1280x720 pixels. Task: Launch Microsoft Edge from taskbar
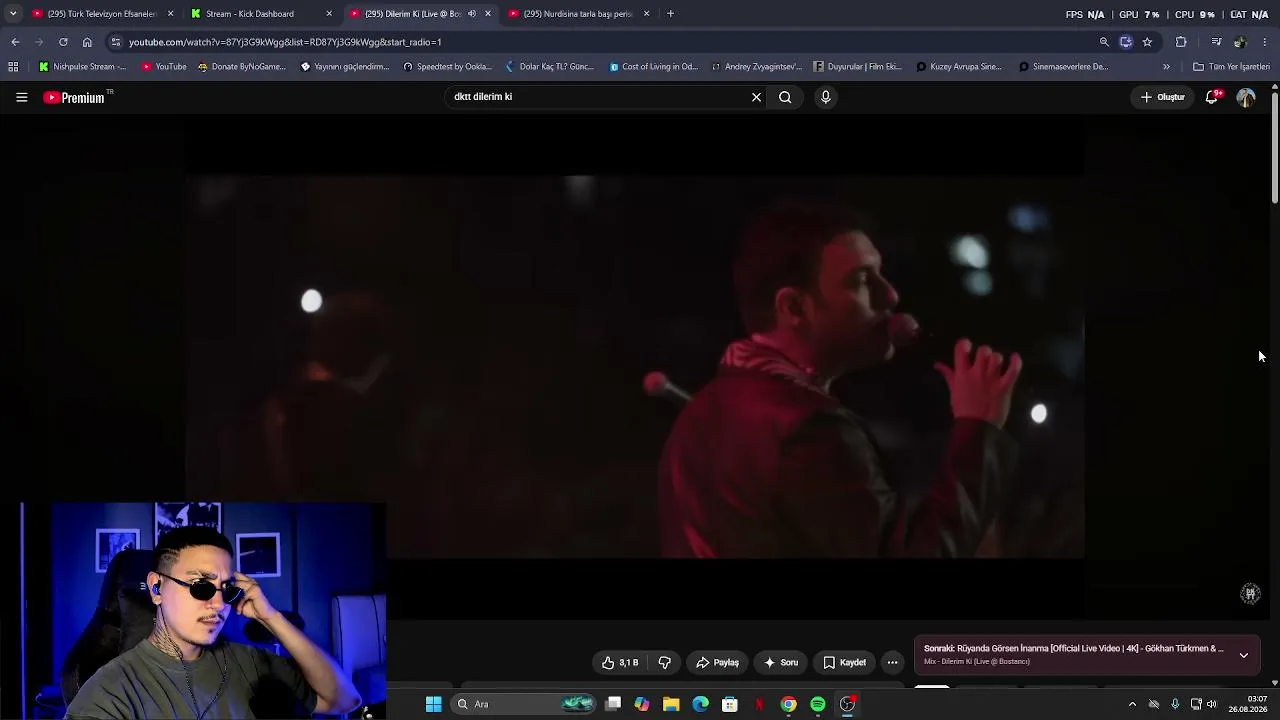[700, 704]
